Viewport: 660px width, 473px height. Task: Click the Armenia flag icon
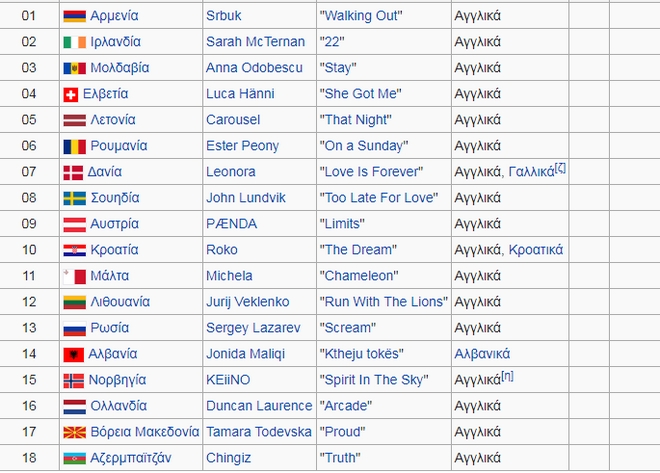74,16
